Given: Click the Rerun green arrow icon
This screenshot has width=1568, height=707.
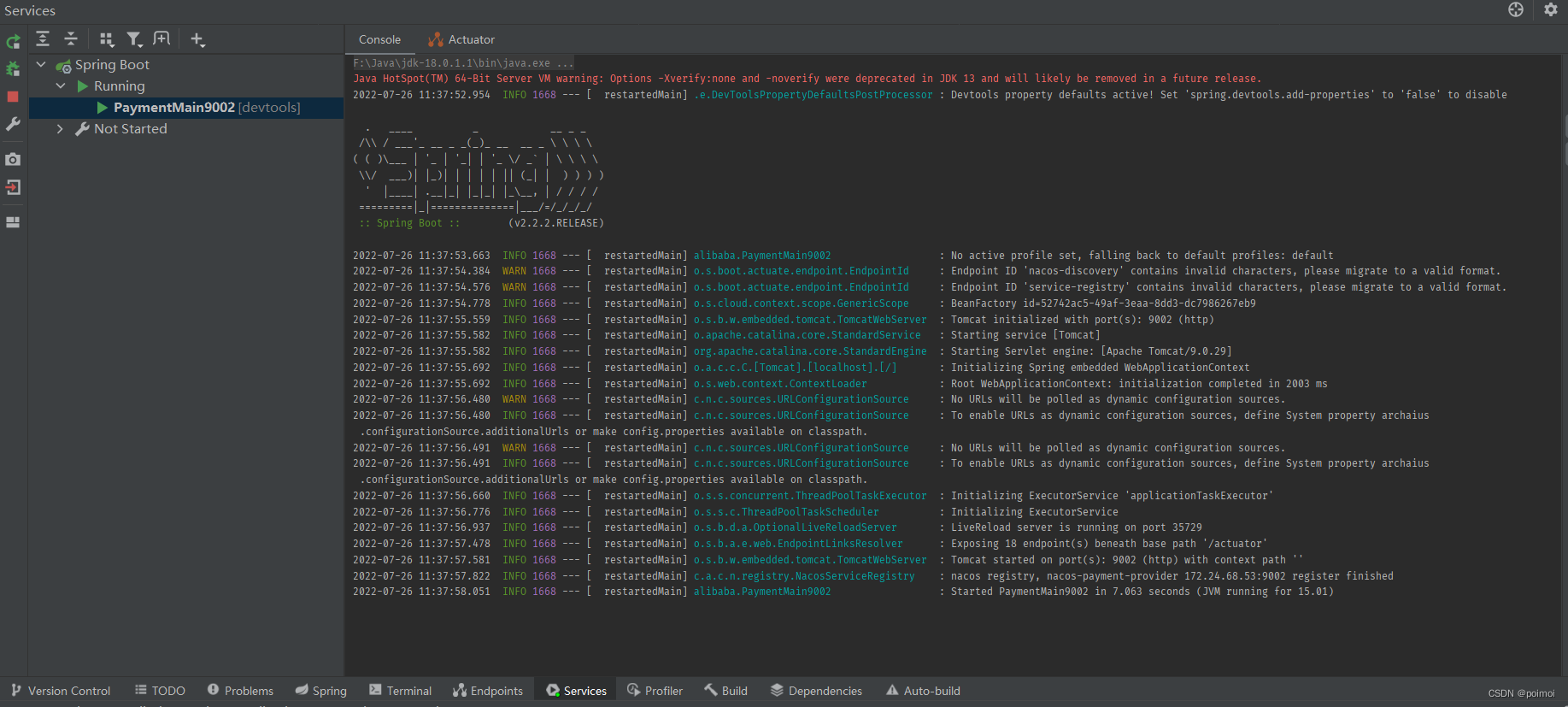Looking at the screenshot, I should pyautogui.click(x=13, y=42).
